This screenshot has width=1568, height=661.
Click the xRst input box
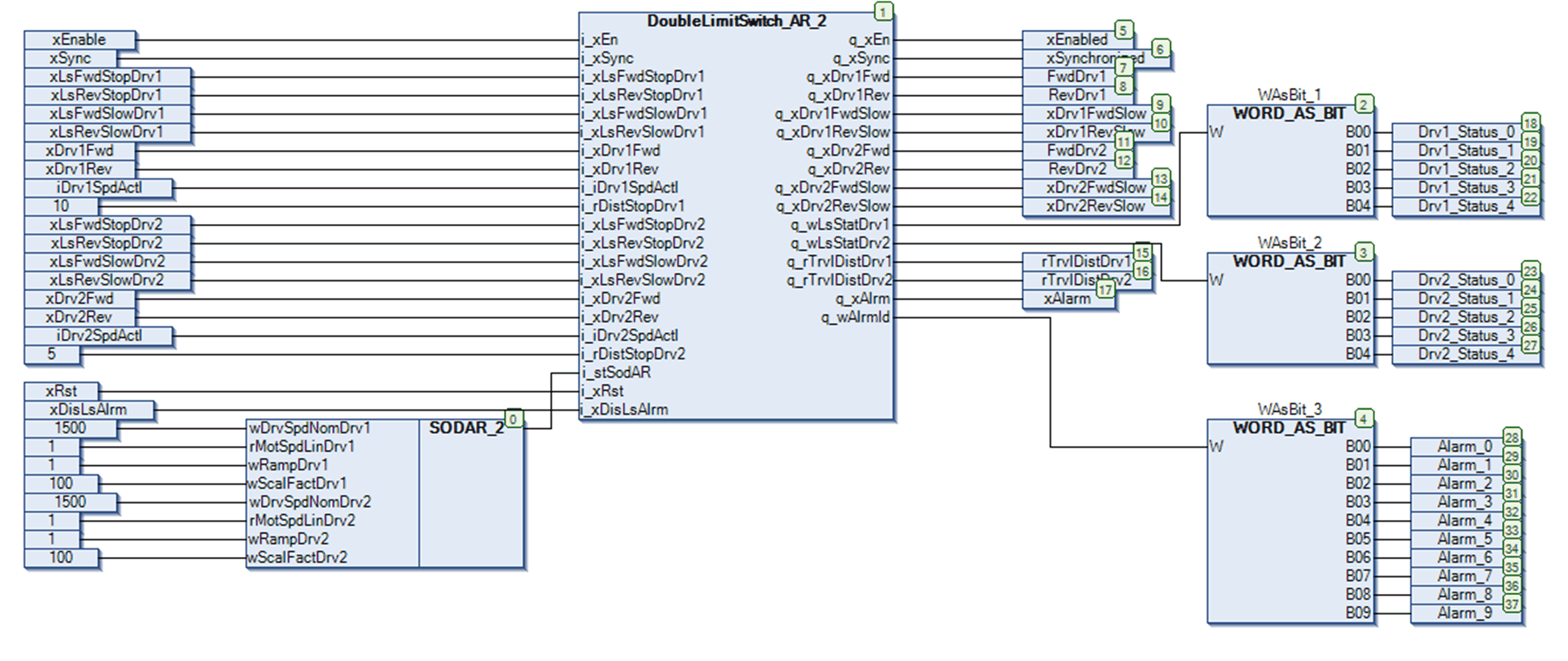(61, 391)
